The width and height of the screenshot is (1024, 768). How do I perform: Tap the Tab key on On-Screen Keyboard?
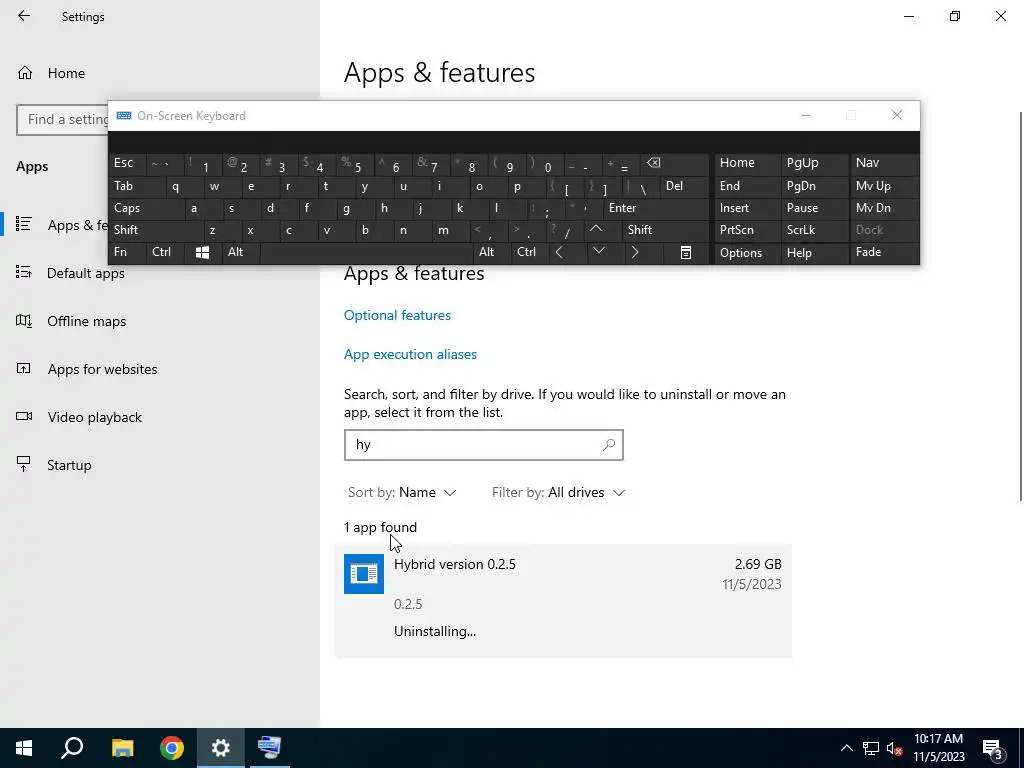[x=137, y=186]
